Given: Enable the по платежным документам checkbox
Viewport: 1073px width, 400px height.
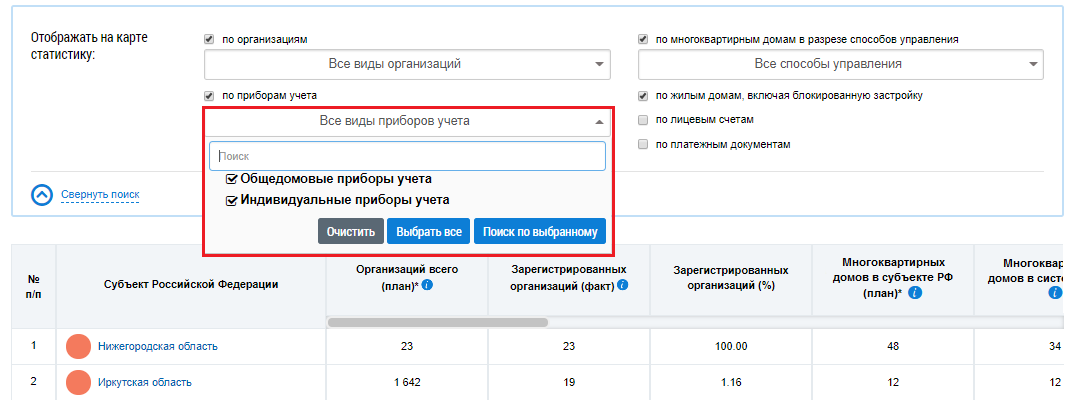Looking at the screenshot, I should [x=643, y=144].
